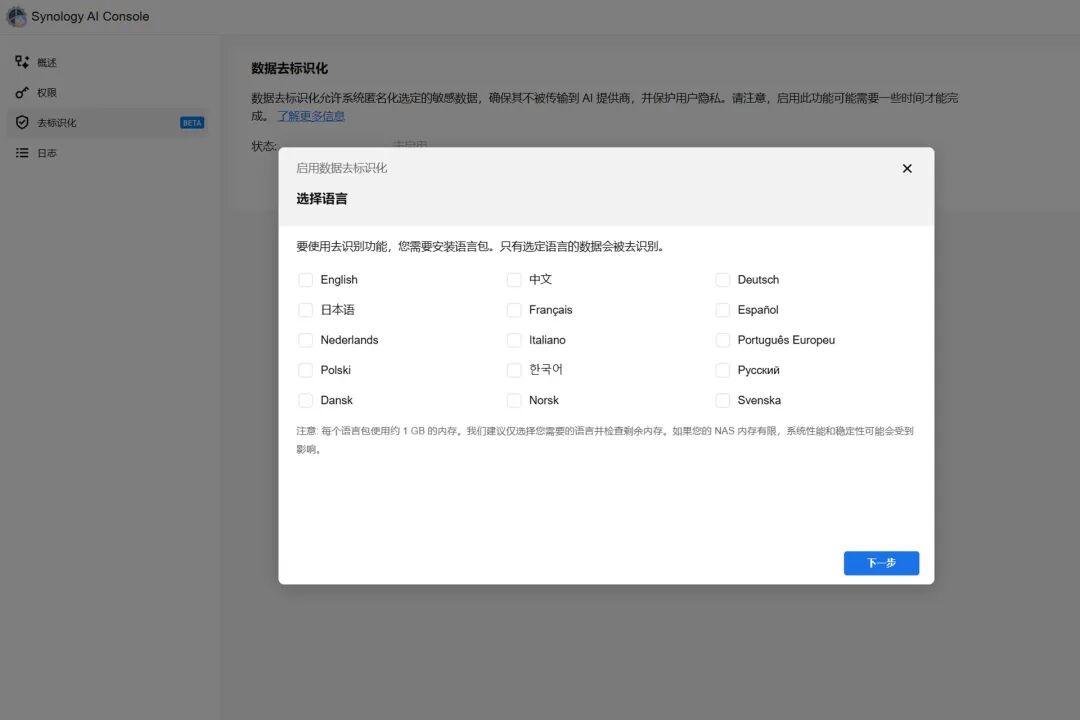Check the Dansk language checkbox

(x=306, y=400)
